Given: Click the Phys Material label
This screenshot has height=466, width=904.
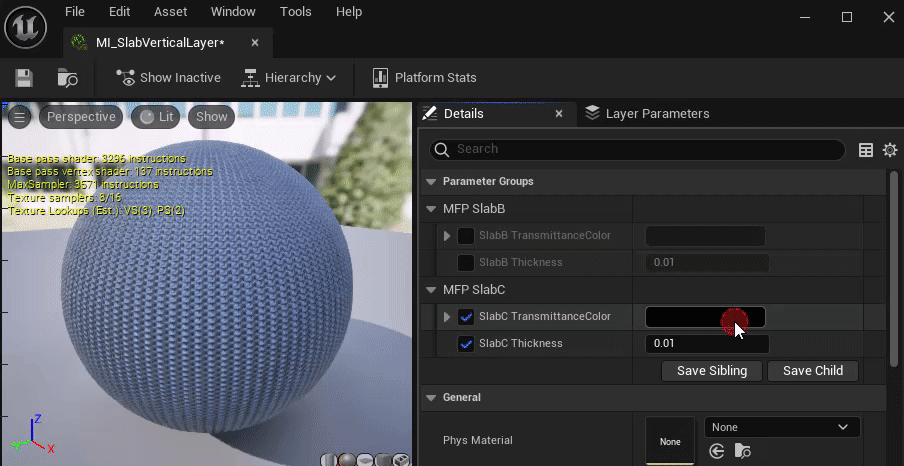Looking at the screenshot, I should click(477, 441).
